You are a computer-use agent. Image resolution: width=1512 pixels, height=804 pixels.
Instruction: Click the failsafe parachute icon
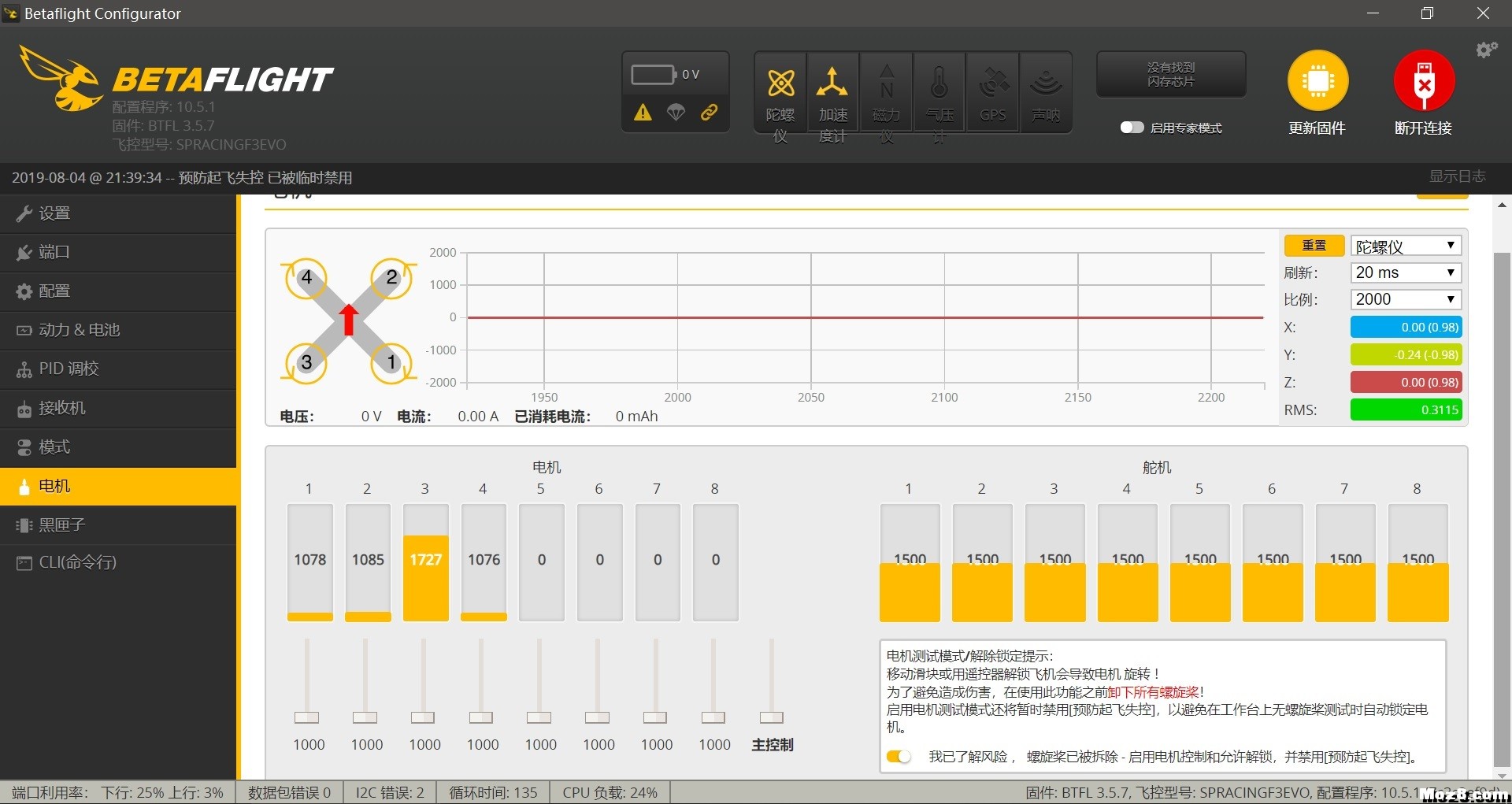(676, 113)
